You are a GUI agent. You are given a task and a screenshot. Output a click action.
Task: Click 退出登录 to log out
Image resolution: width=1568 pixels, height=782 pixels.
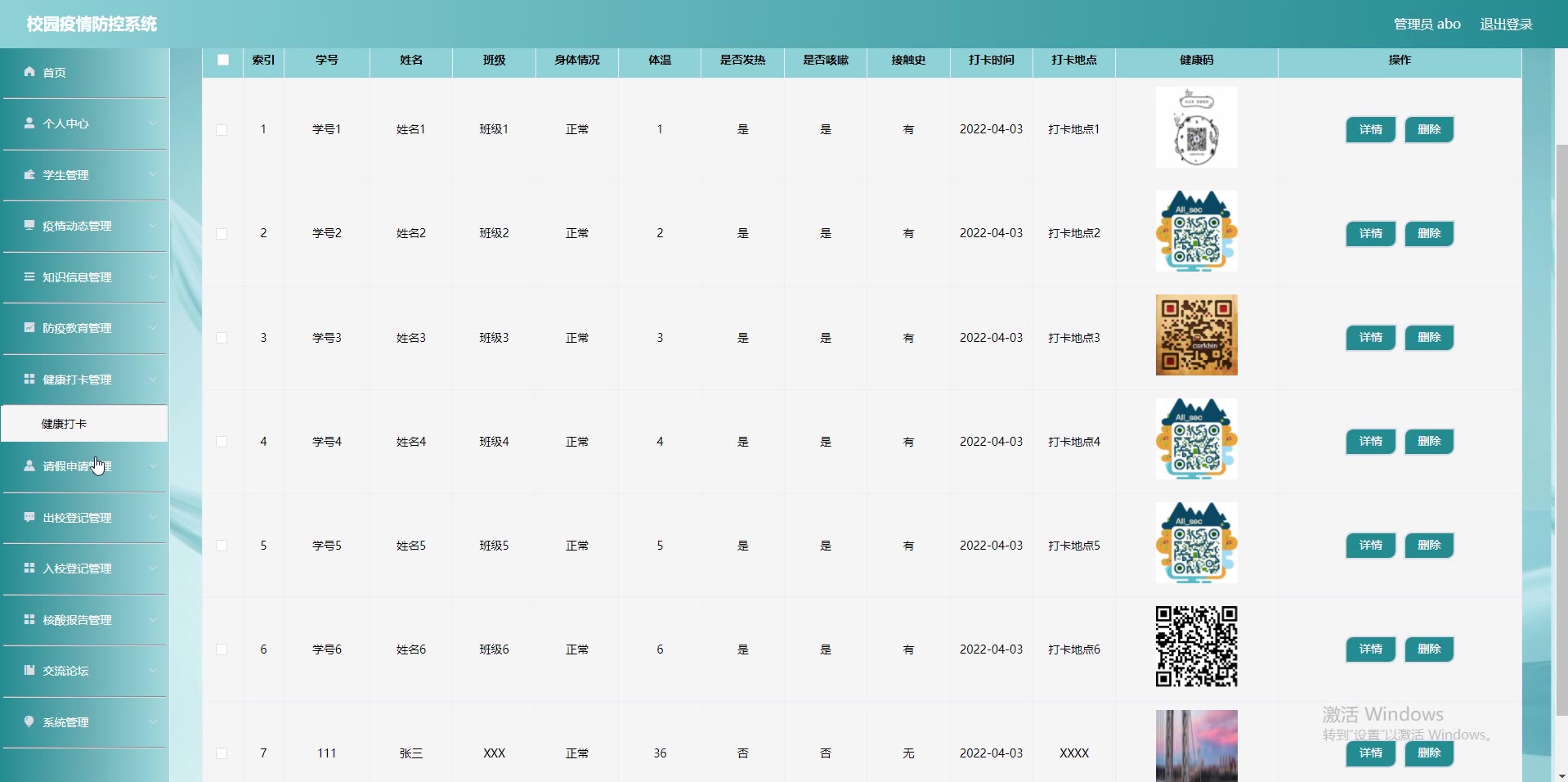(1506, 24)
